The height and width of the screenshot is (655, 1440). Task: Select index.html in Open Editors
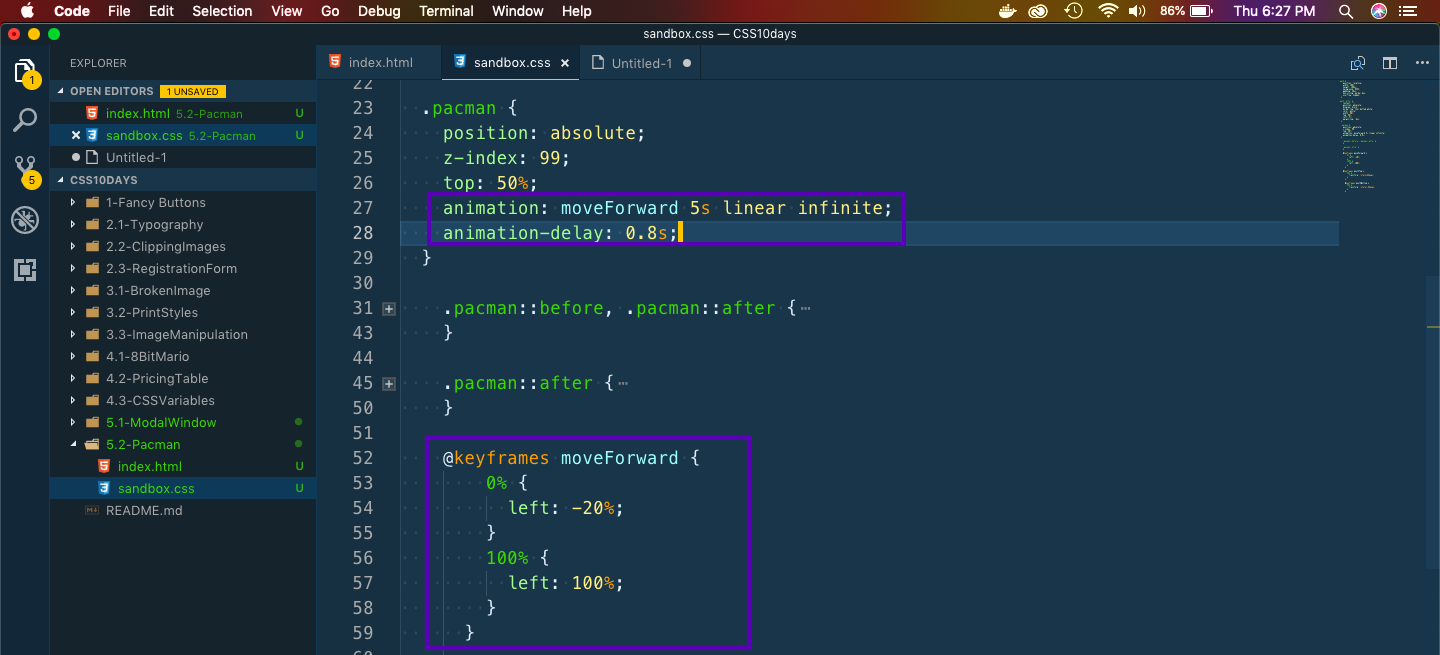pos(138,113)
